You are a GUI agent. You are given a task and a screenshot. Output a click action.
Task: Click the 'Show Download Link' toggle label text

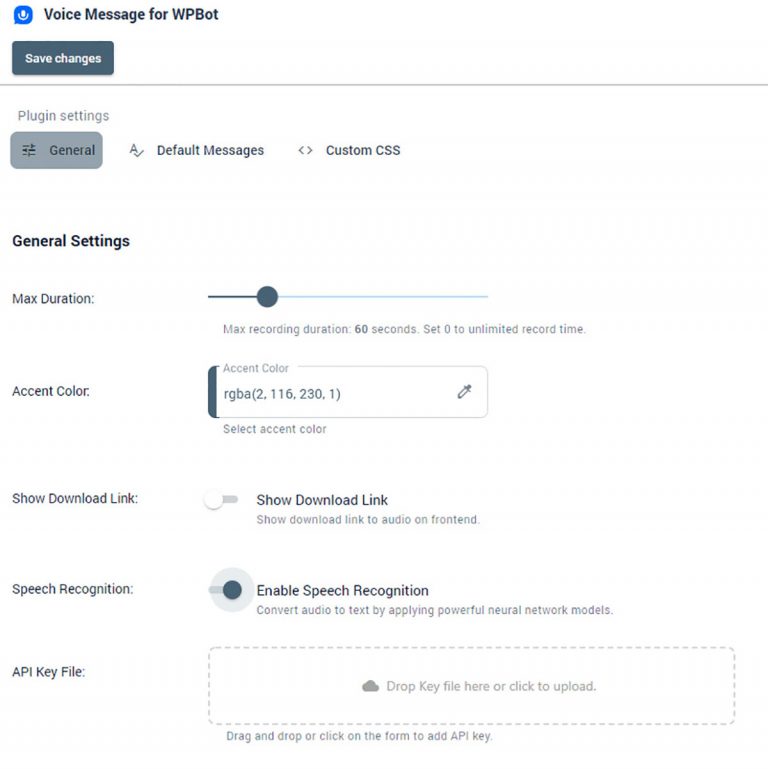pyautogui.click(x=322, y=500)
